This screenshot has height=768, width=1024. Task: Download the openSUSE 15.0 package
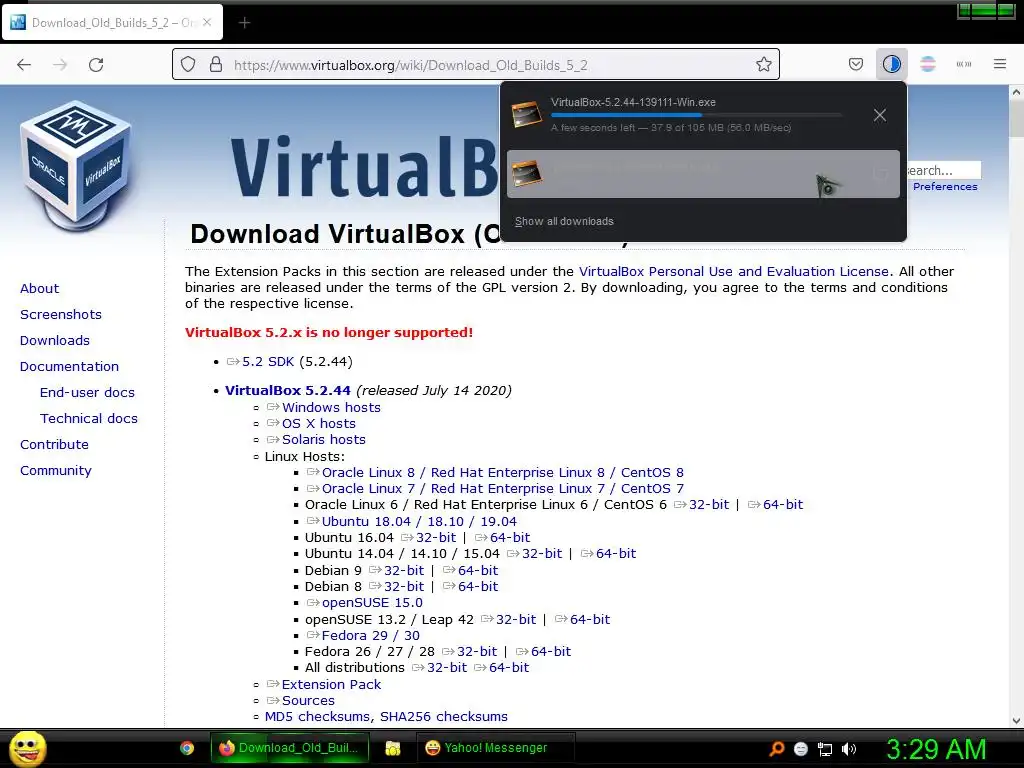coord(372,603)
